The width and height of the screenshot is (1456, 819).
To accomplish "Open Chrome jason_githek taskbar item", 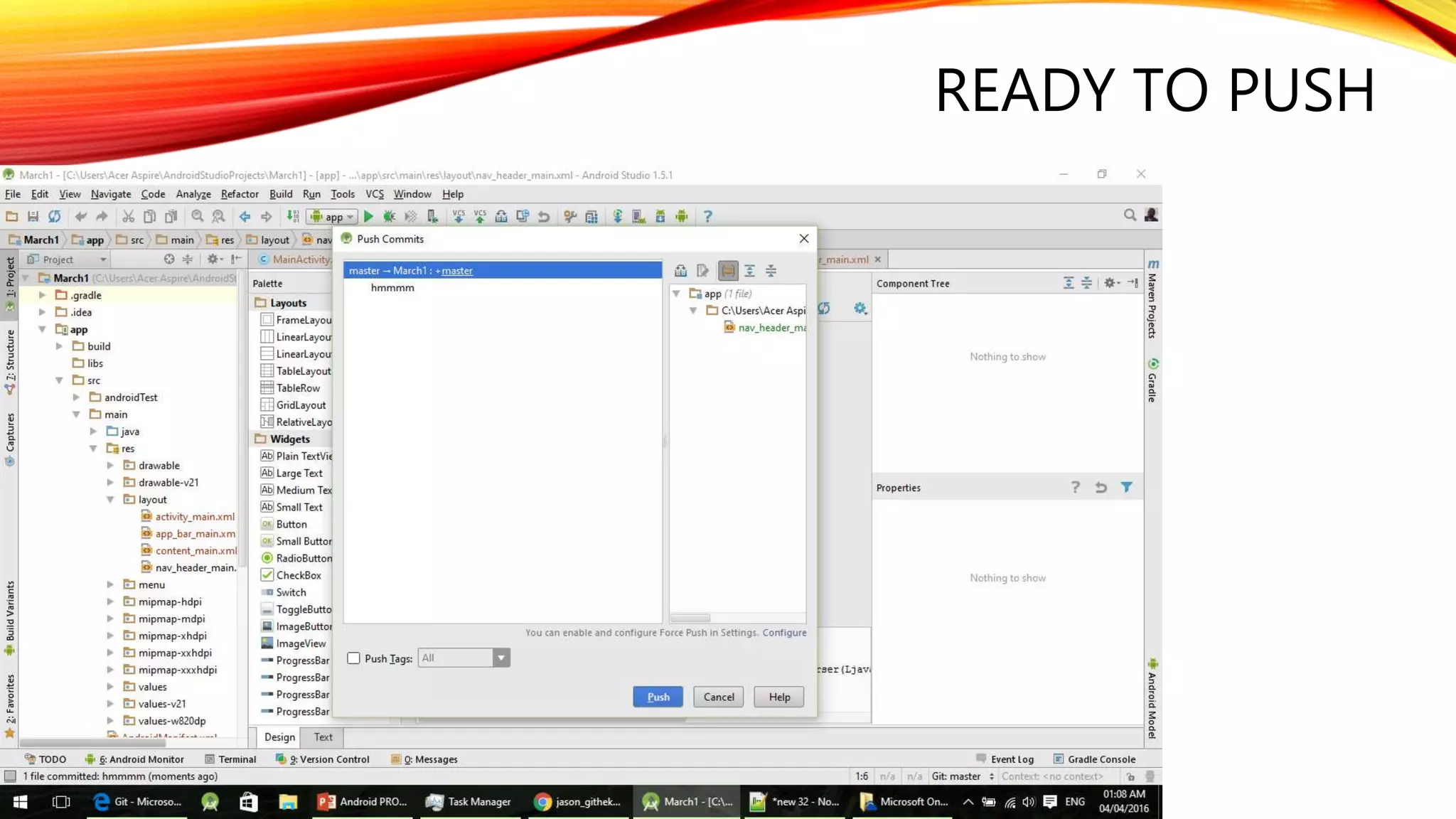I will pos(578,802).
